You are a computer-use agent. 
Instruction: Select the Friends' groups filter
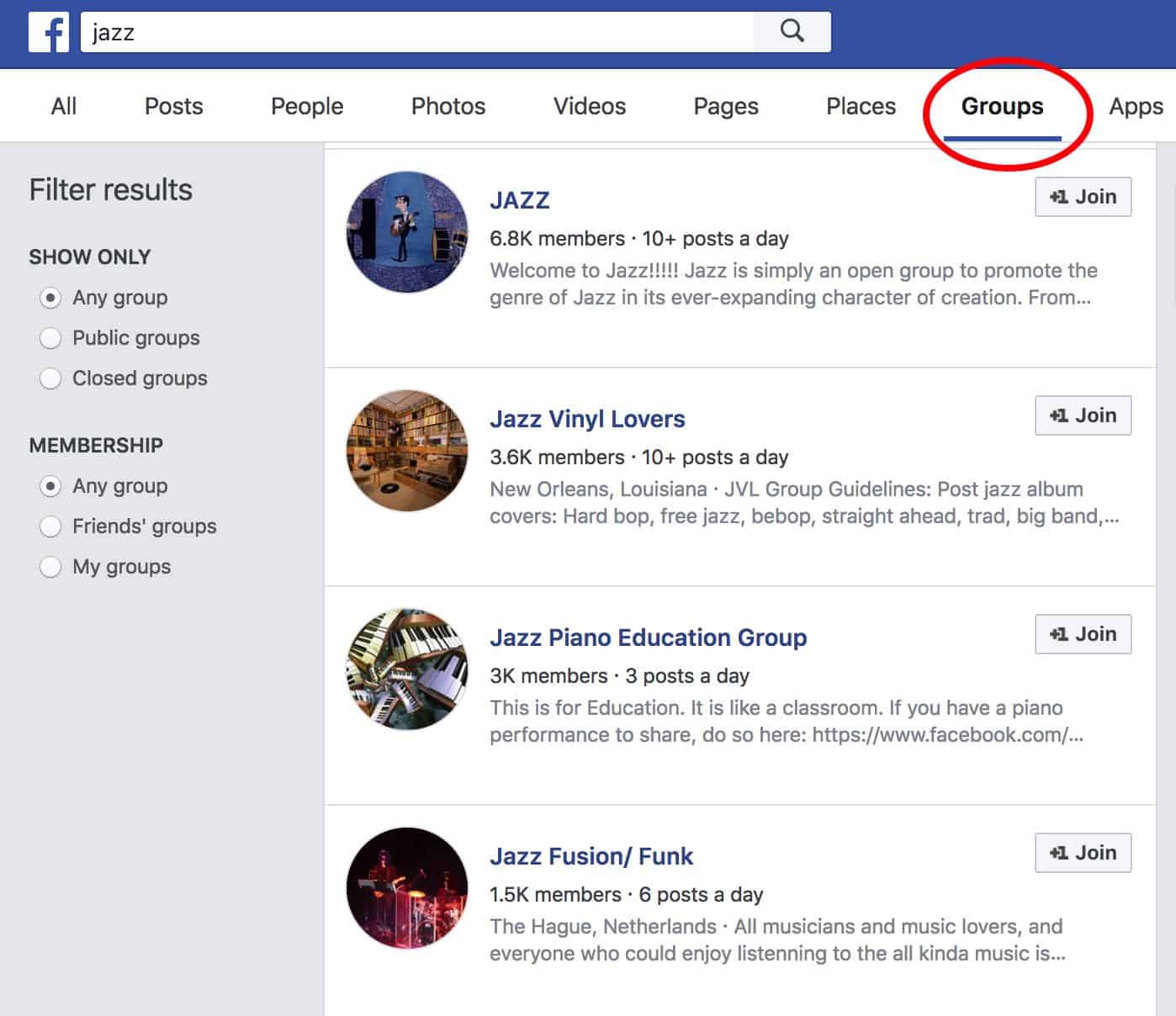(50, 527)
